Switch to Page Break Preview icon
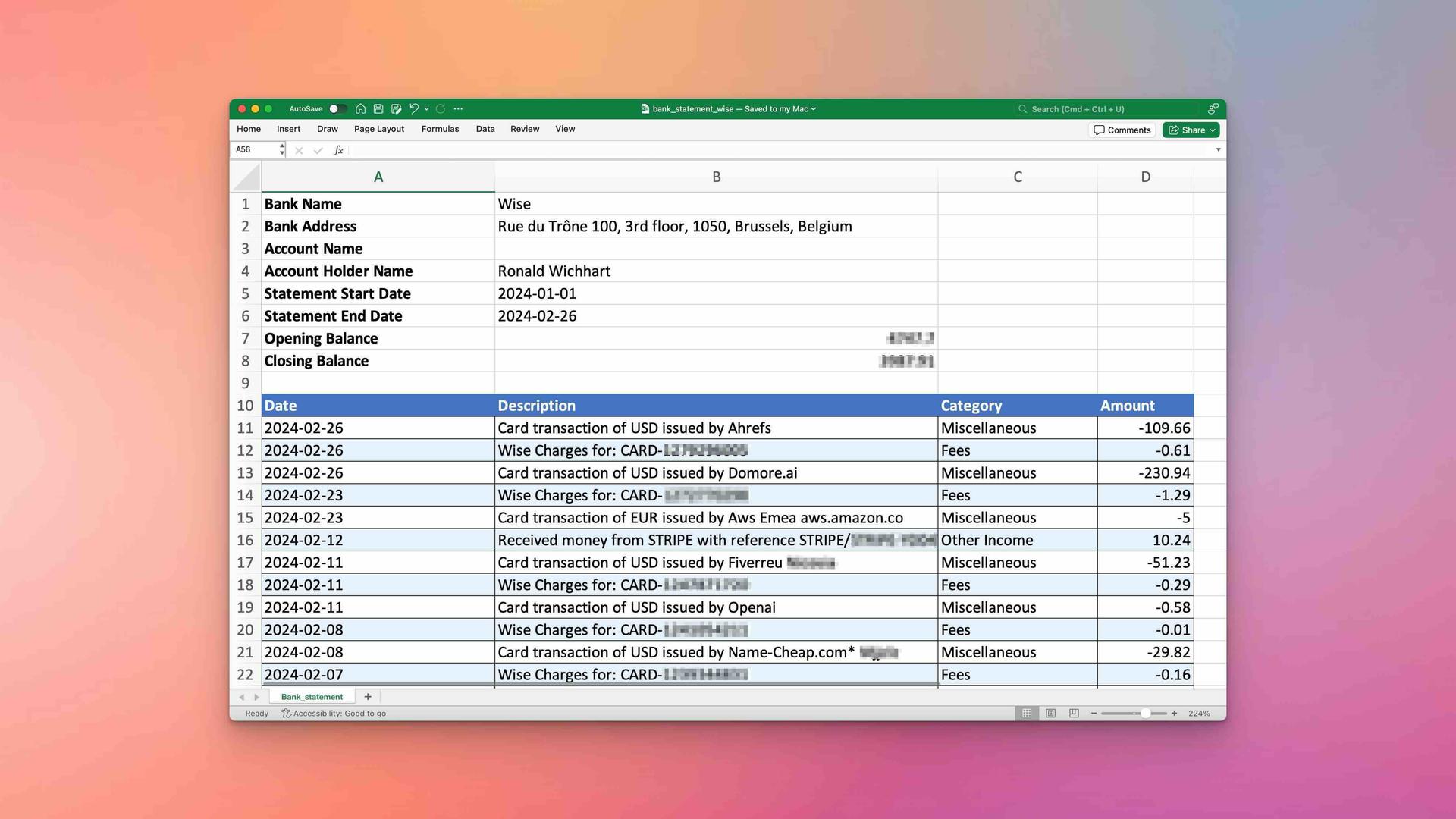This screenshot has height=819, width=1456. pos(1074,714)
